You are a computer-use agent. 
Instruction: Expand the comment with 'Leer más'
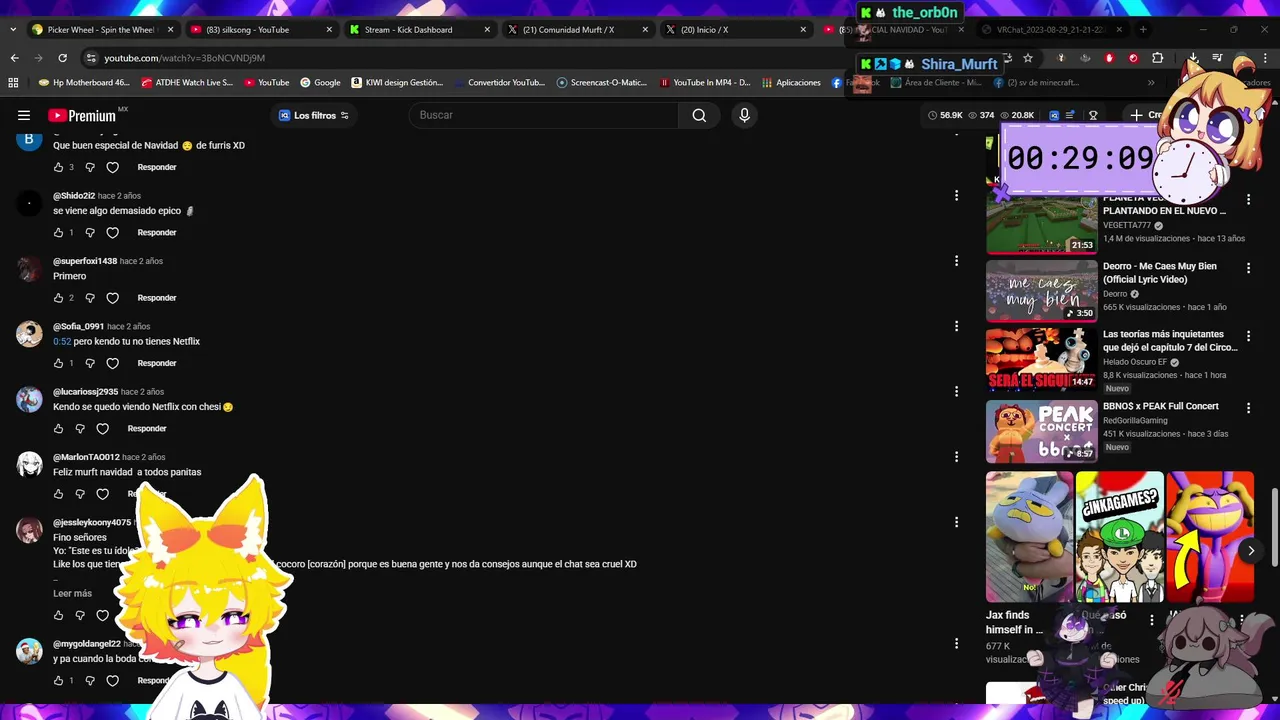coord(72,593)
